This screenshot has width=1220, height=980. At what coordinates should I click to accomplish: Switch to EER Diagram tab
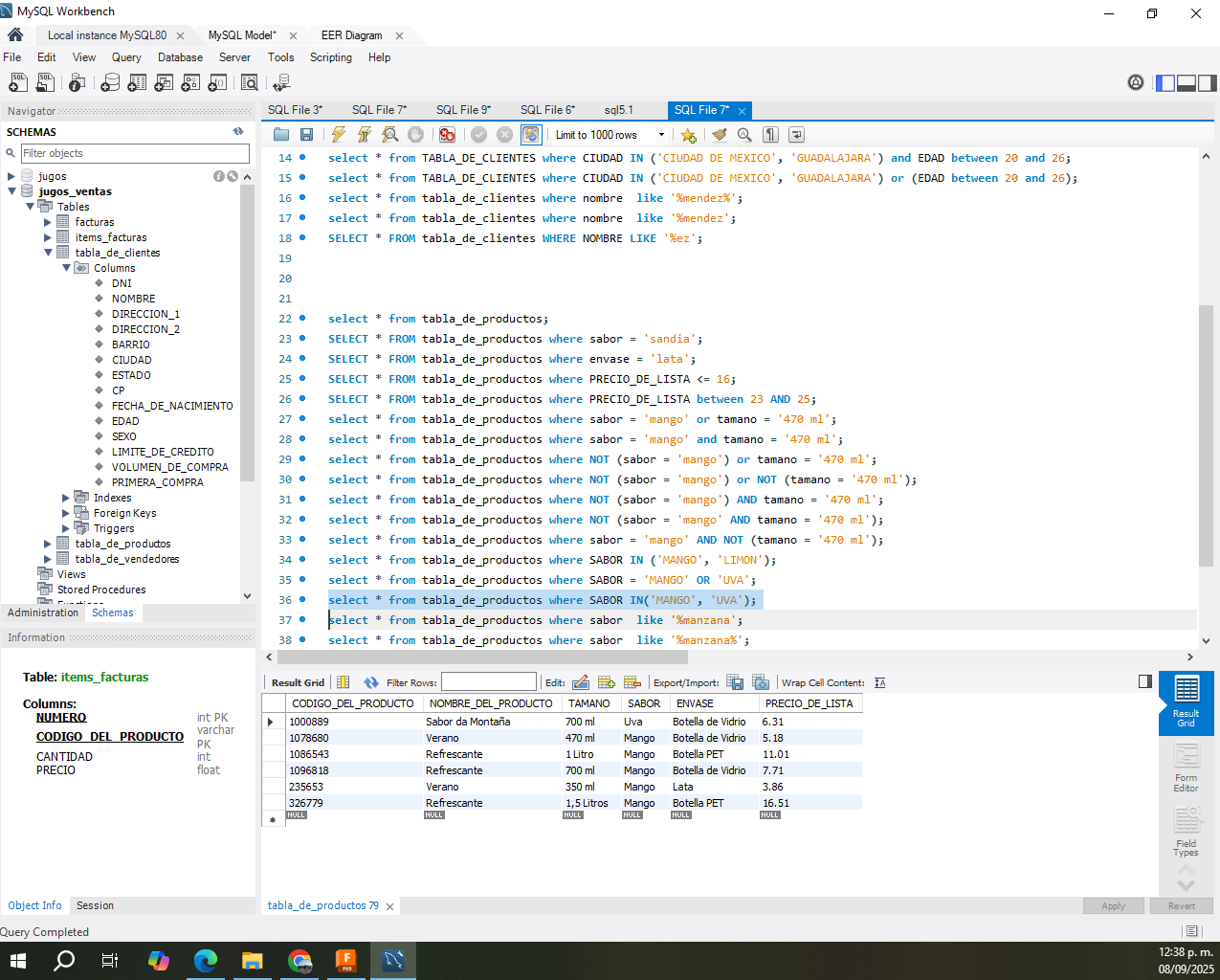(351, 35)
